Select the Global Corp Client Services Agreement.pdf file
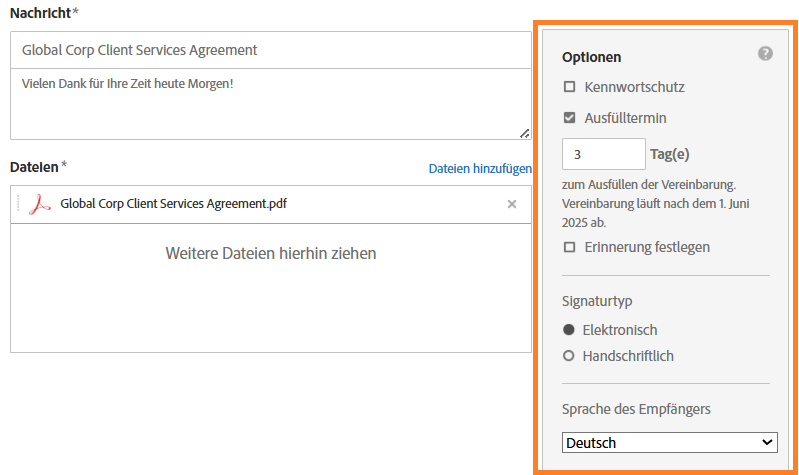 point(174,204)
